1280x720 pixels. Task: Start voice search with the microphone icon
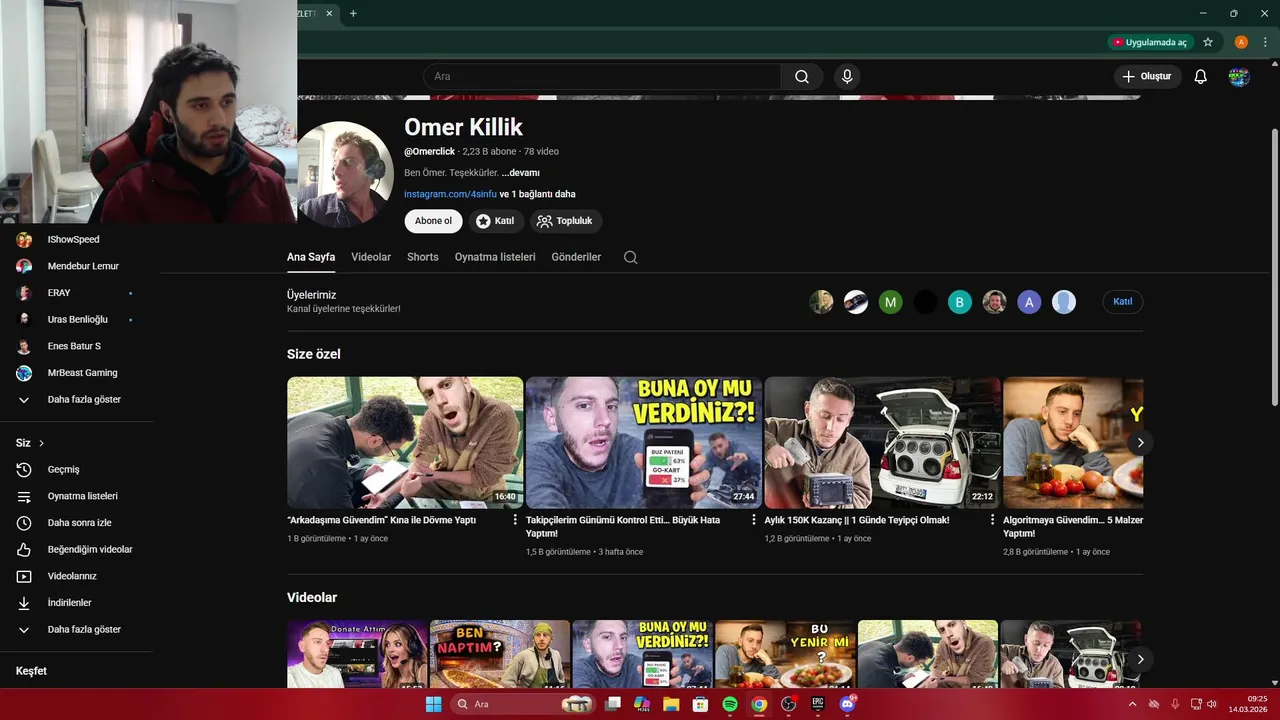(847, 77)
